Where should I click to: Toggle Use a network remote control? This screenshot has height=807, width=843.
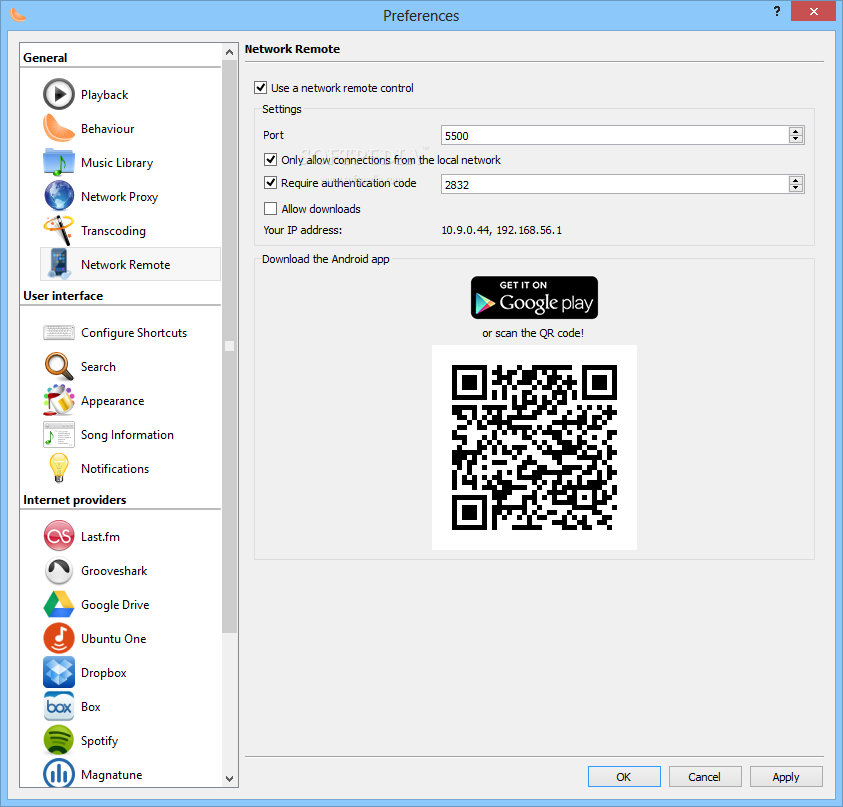[261, 87]
